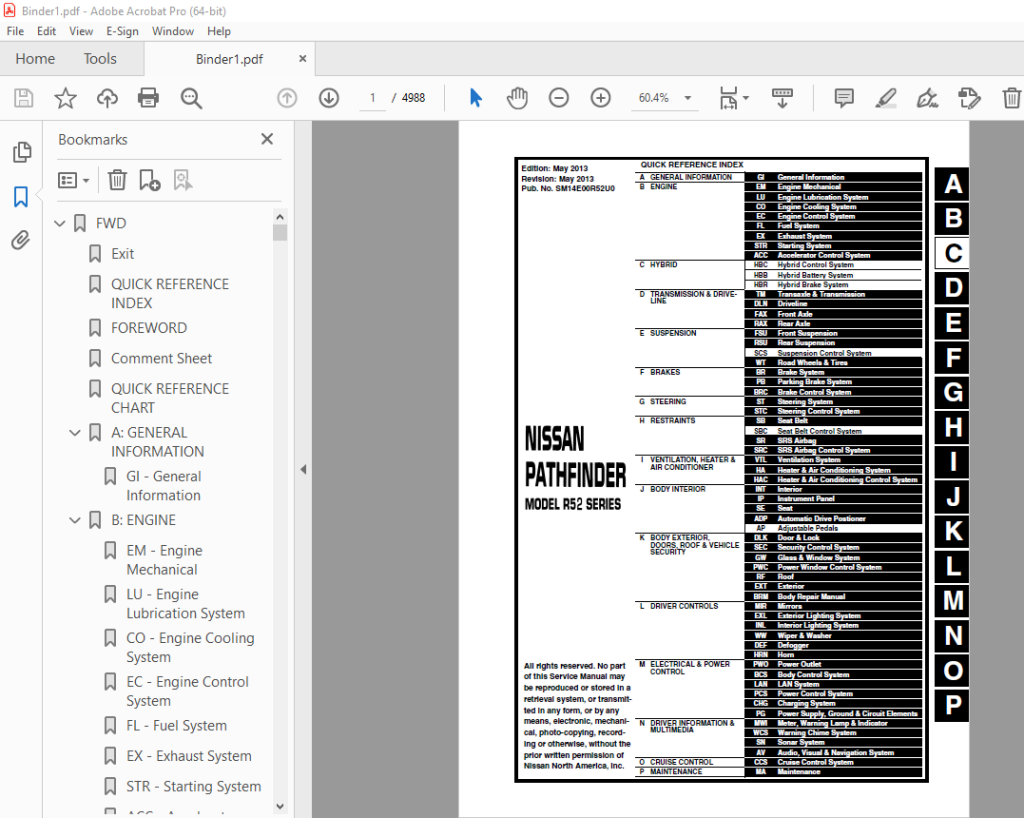The width and height of the screenshot is (1024, 818).
Task: Add a comment sticky note
Action: click(x=844, y=98)
